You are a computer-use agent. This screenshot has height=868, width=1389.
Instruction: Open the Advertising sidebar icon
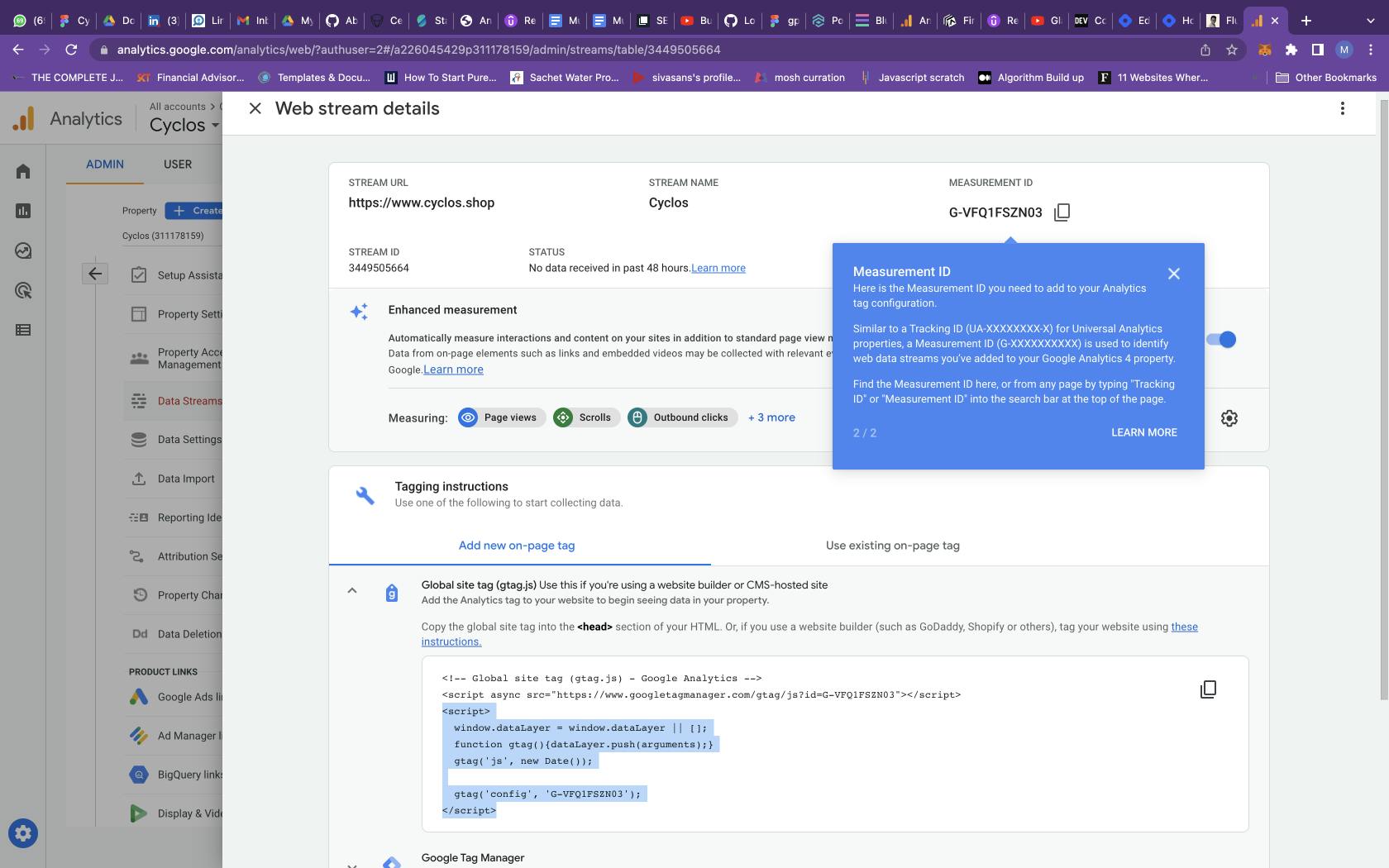(x=23, y=290)
